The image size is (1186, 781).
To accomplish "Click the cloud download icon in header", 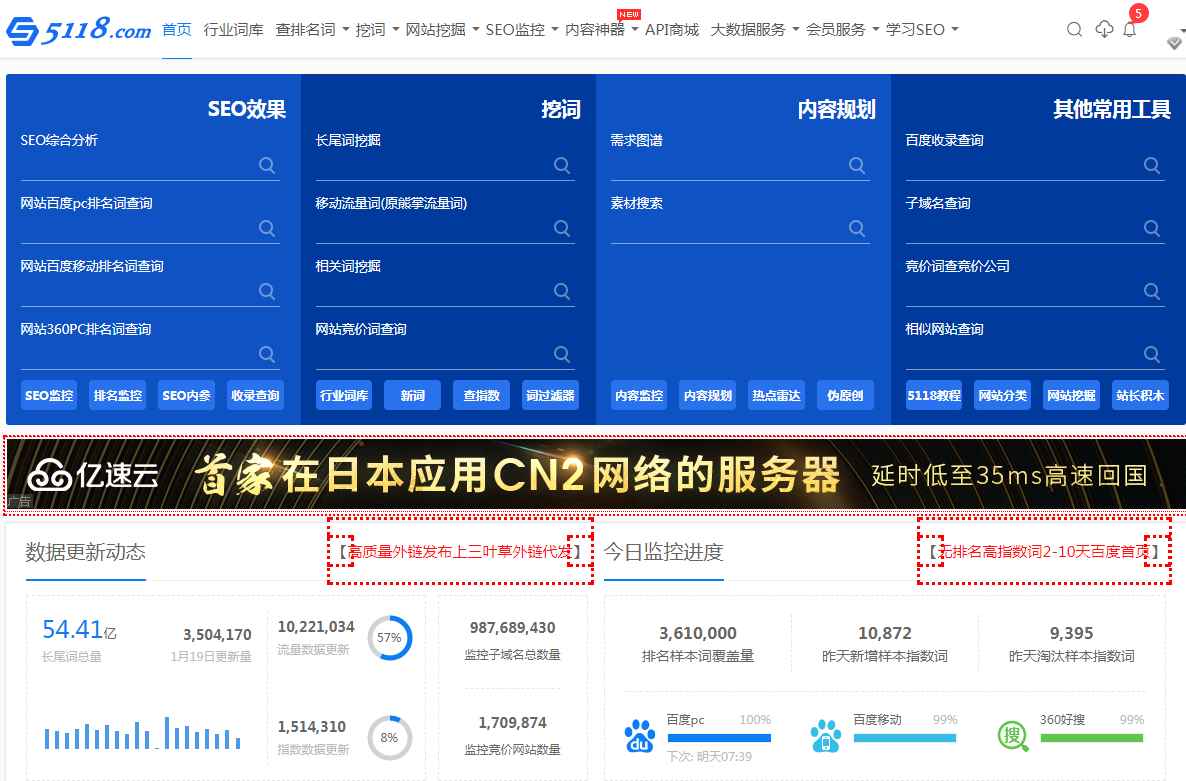I will click(x=1104, y=30).
